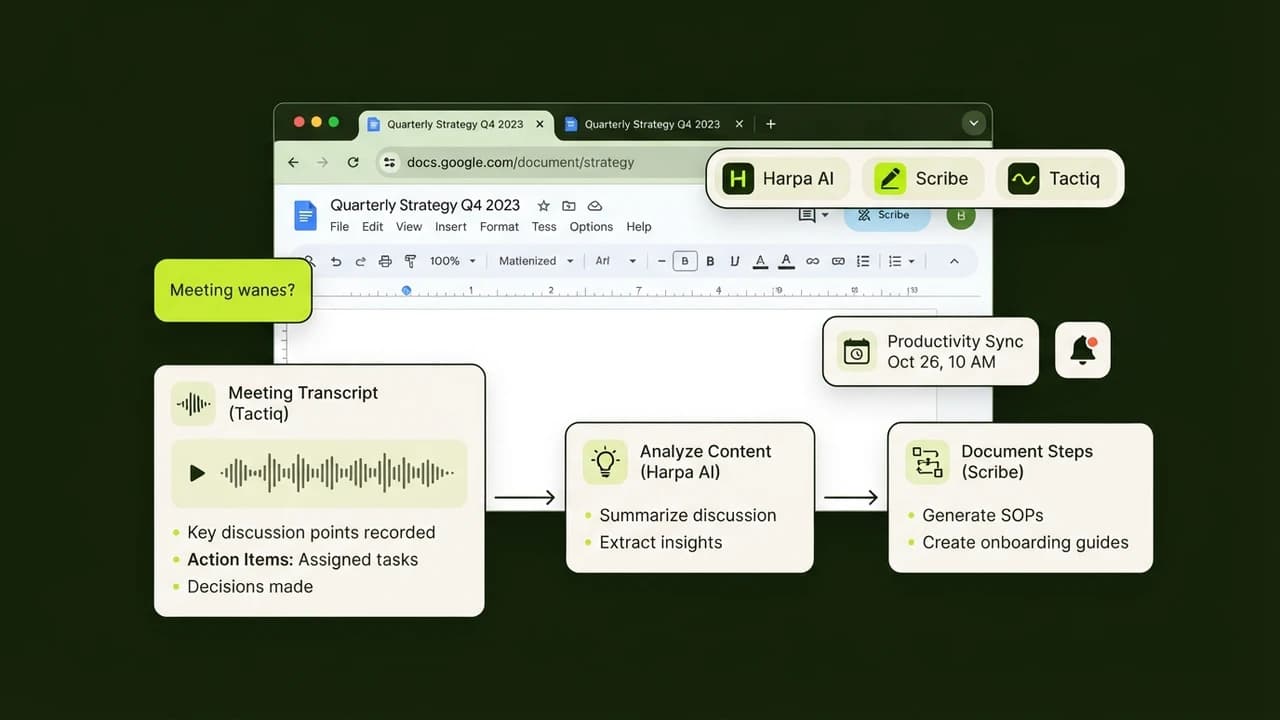This screenshot has height=720, width=1280.
Task: Toggle the bold B next to underline
Action: pos(710,261)
